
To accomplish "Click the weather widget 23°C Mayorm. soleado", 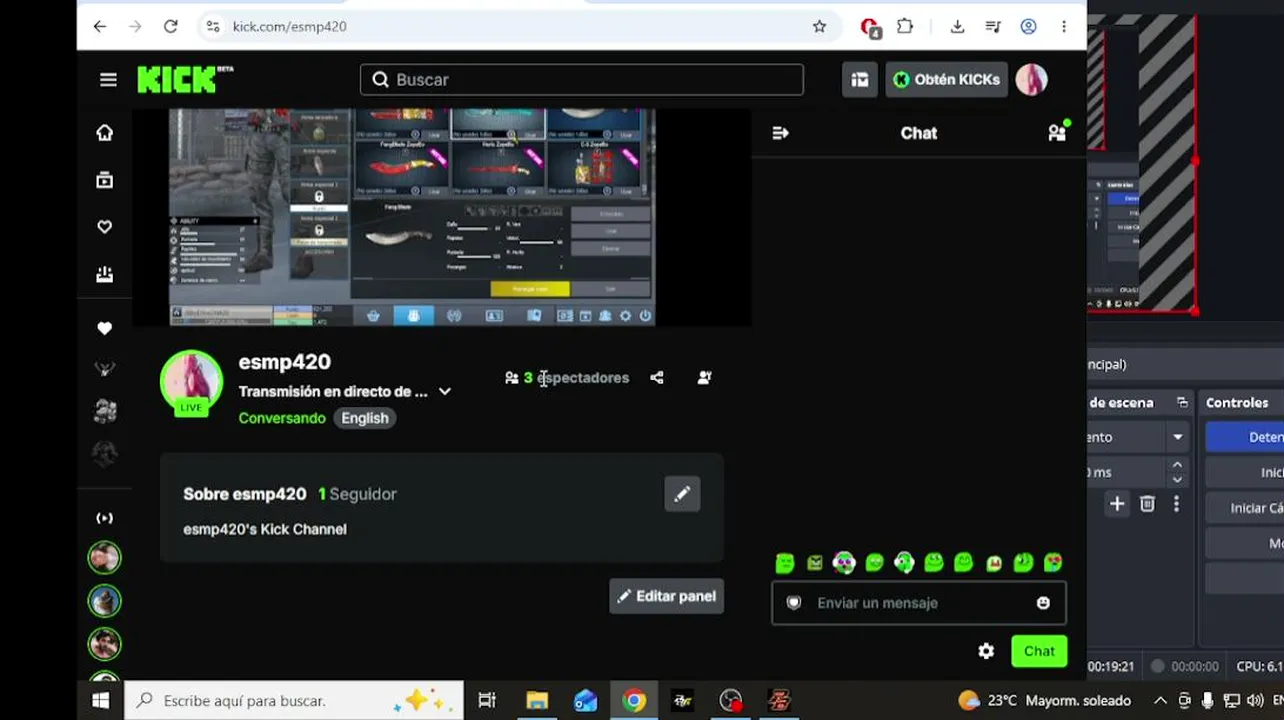I will tap(1044, 700).
